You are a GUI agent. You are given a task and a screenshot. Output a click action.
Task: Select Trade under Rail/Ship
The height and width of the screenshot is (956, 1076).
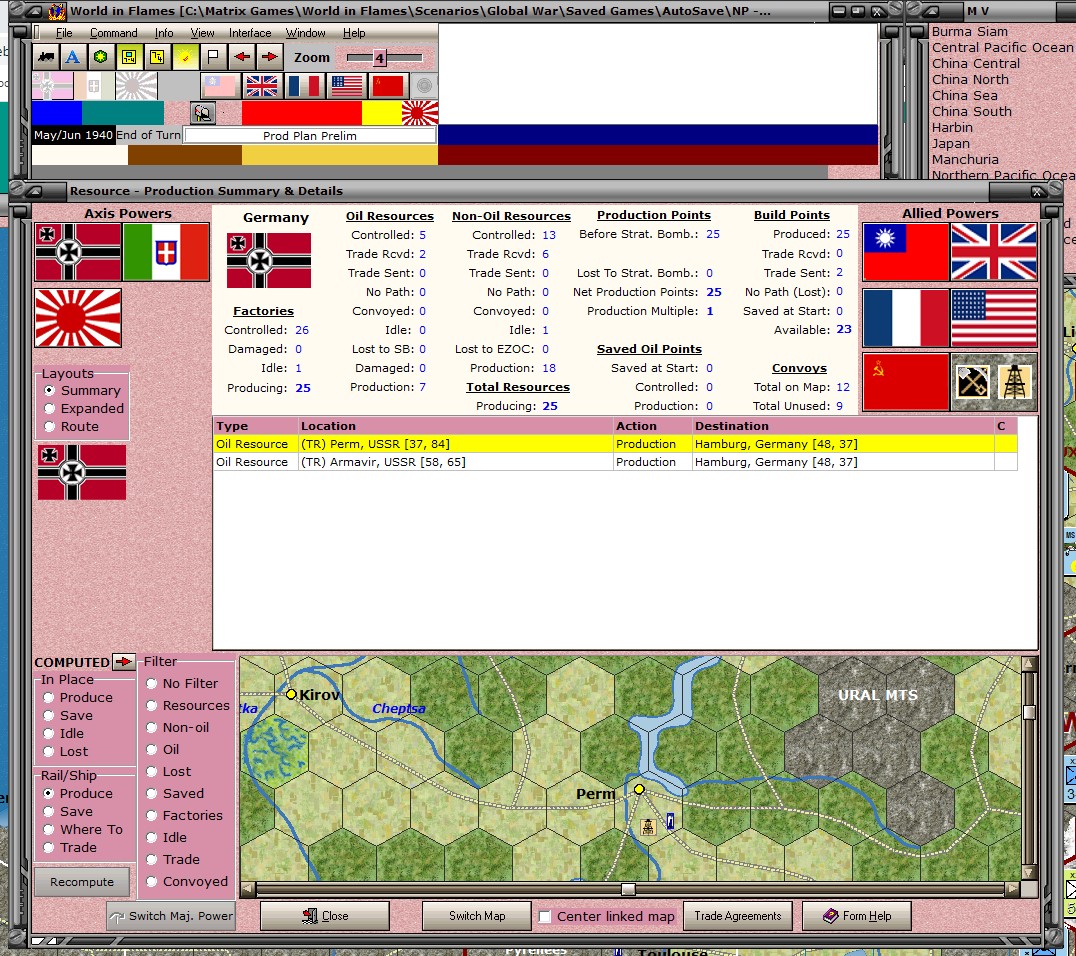point(70,848)
